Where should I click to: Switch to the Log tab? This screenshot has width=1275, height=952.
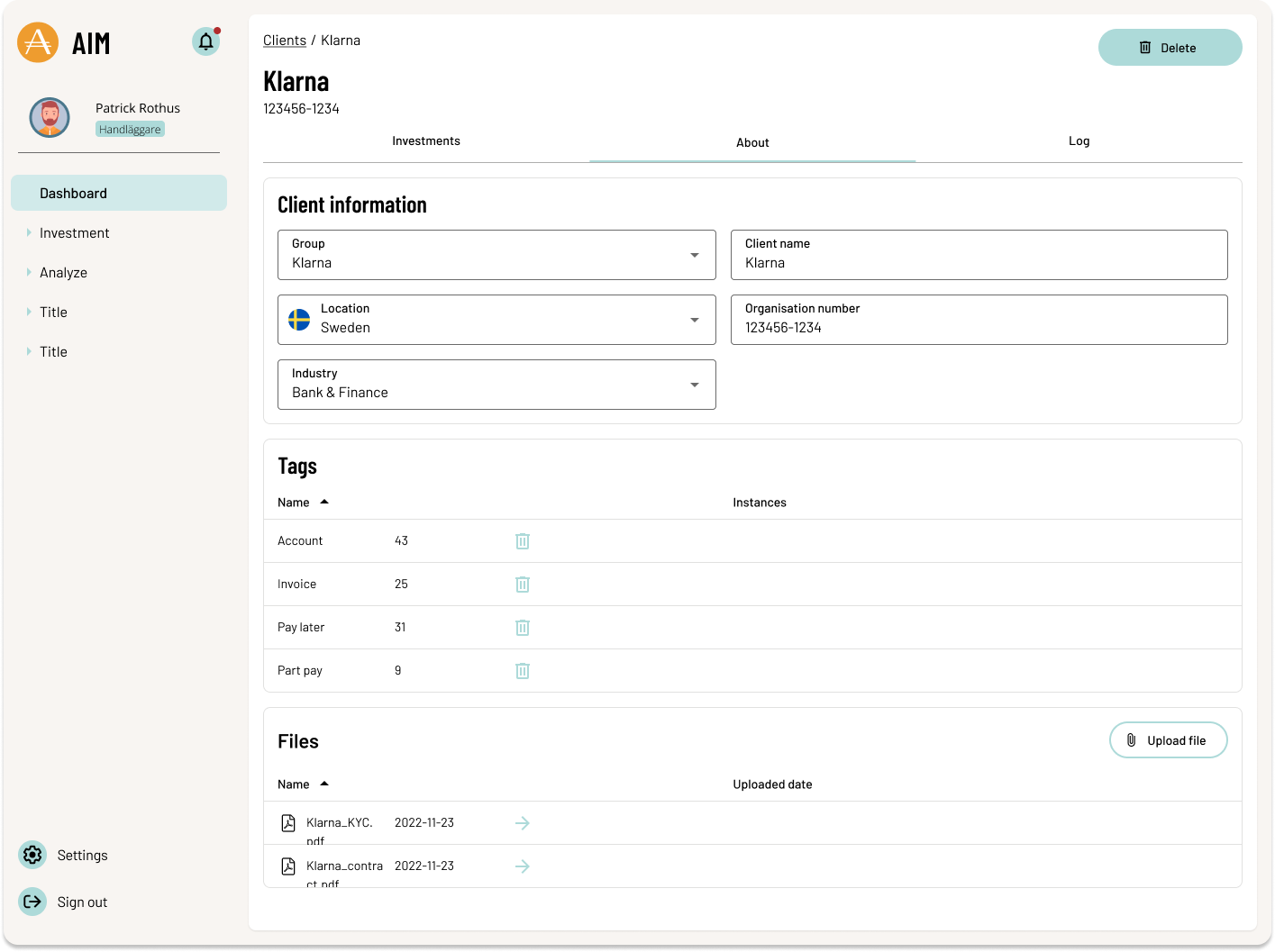(x=1079, y=141)
